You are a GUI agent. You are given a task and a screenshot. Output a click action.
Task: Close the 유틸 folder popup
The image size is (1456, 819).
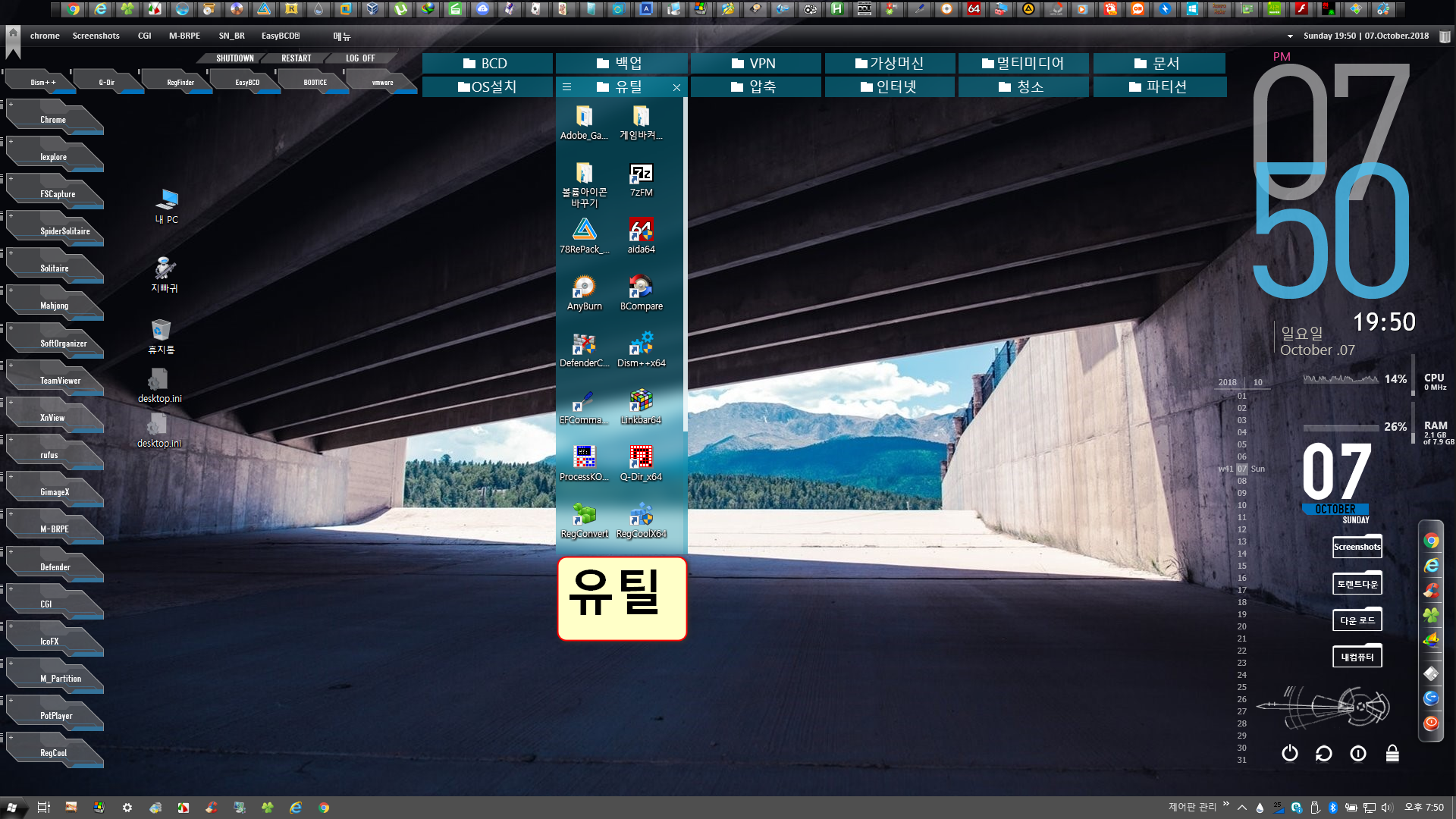[676, 88]
